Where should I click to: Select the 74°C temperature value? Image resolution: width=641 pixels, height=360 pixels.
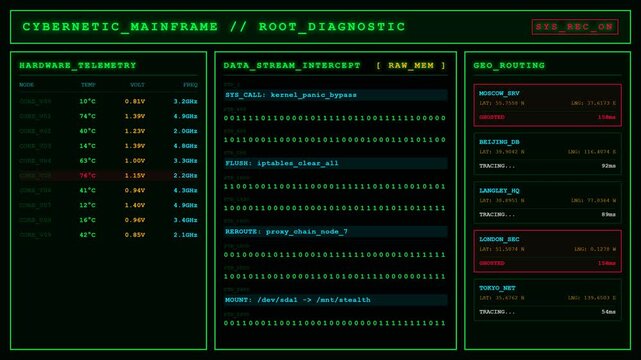click(87, 116)
